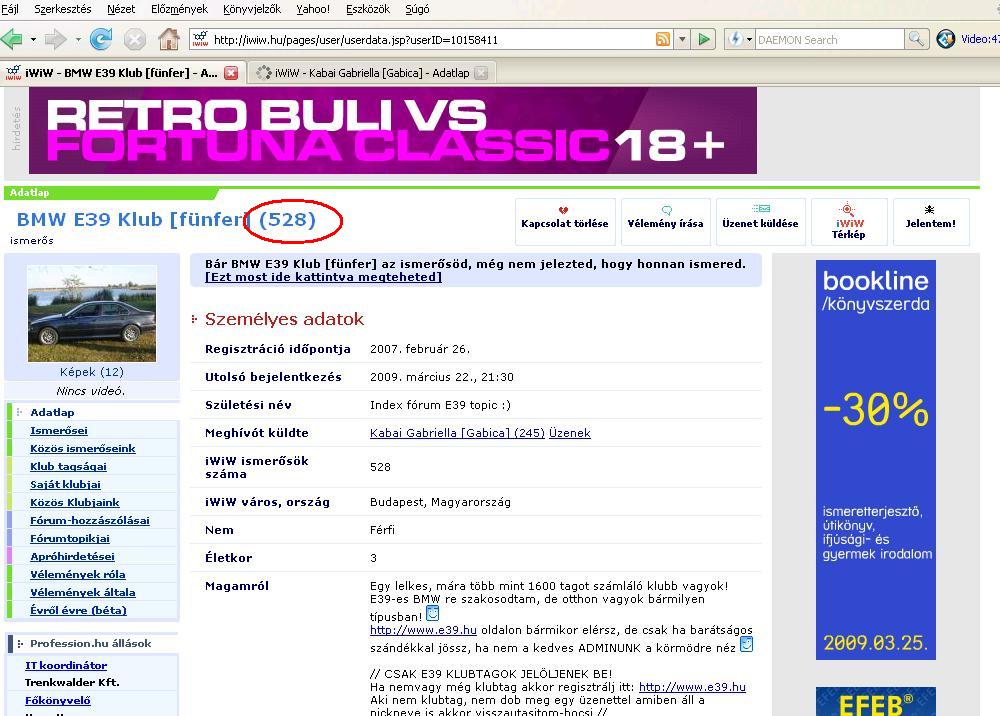This screenshot has height=716, width=1000.
Task: Click the DAEMON Search input field
Action: [x=829, y=40]
